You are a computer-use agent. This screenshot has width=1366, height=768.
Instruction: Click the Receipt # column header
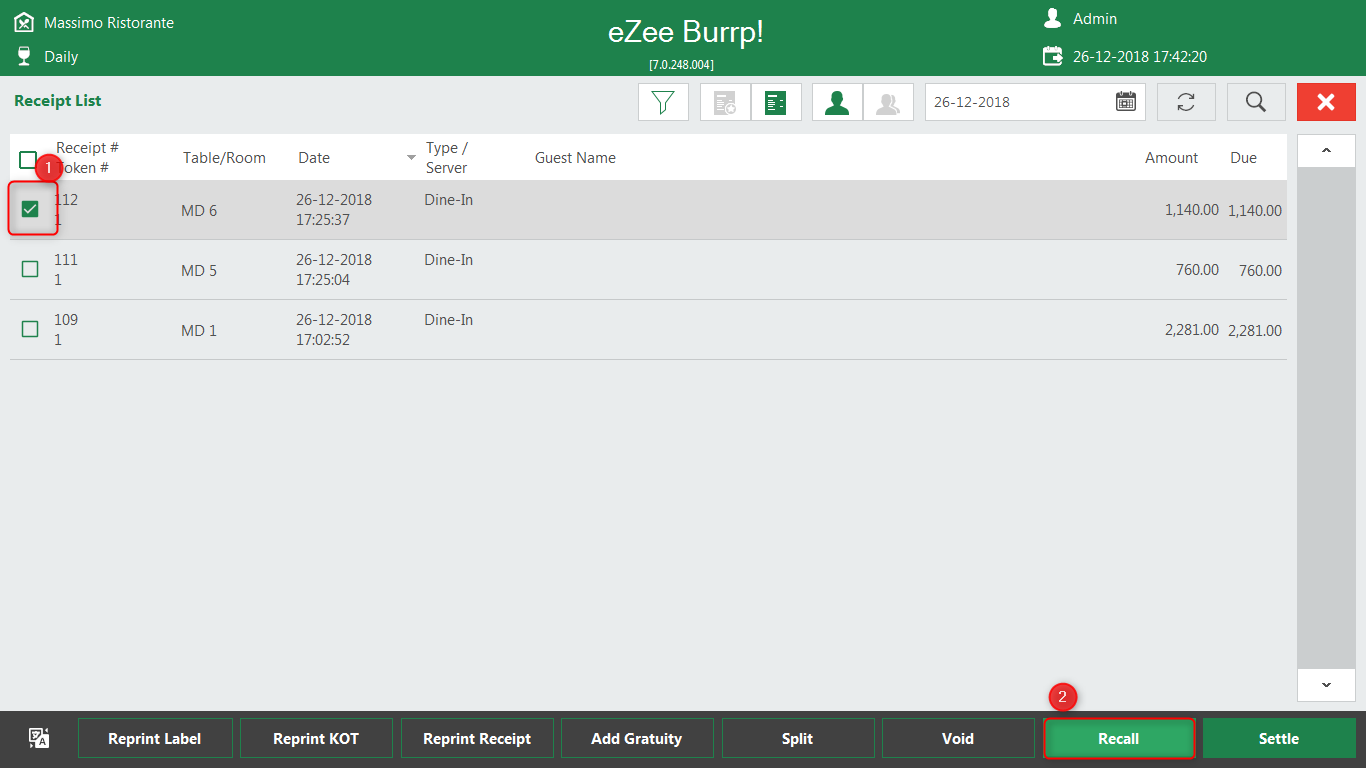click(87, 148)
